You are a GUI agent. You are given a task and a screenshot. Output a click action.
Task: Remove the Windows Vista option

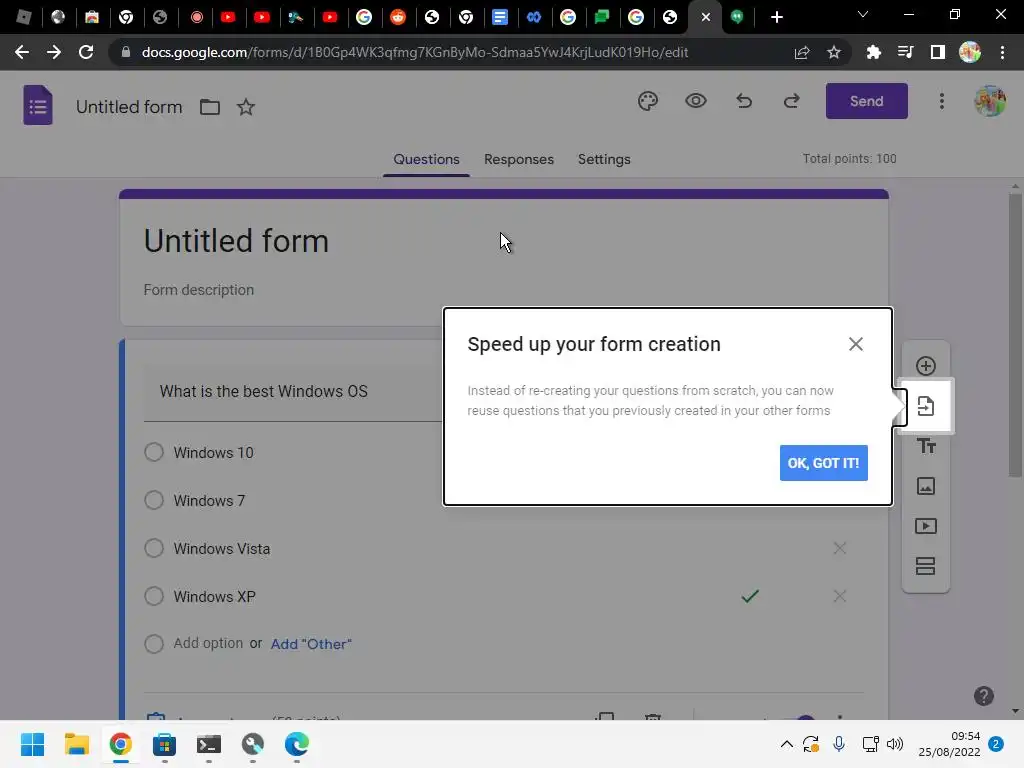[x=840, y=549]
